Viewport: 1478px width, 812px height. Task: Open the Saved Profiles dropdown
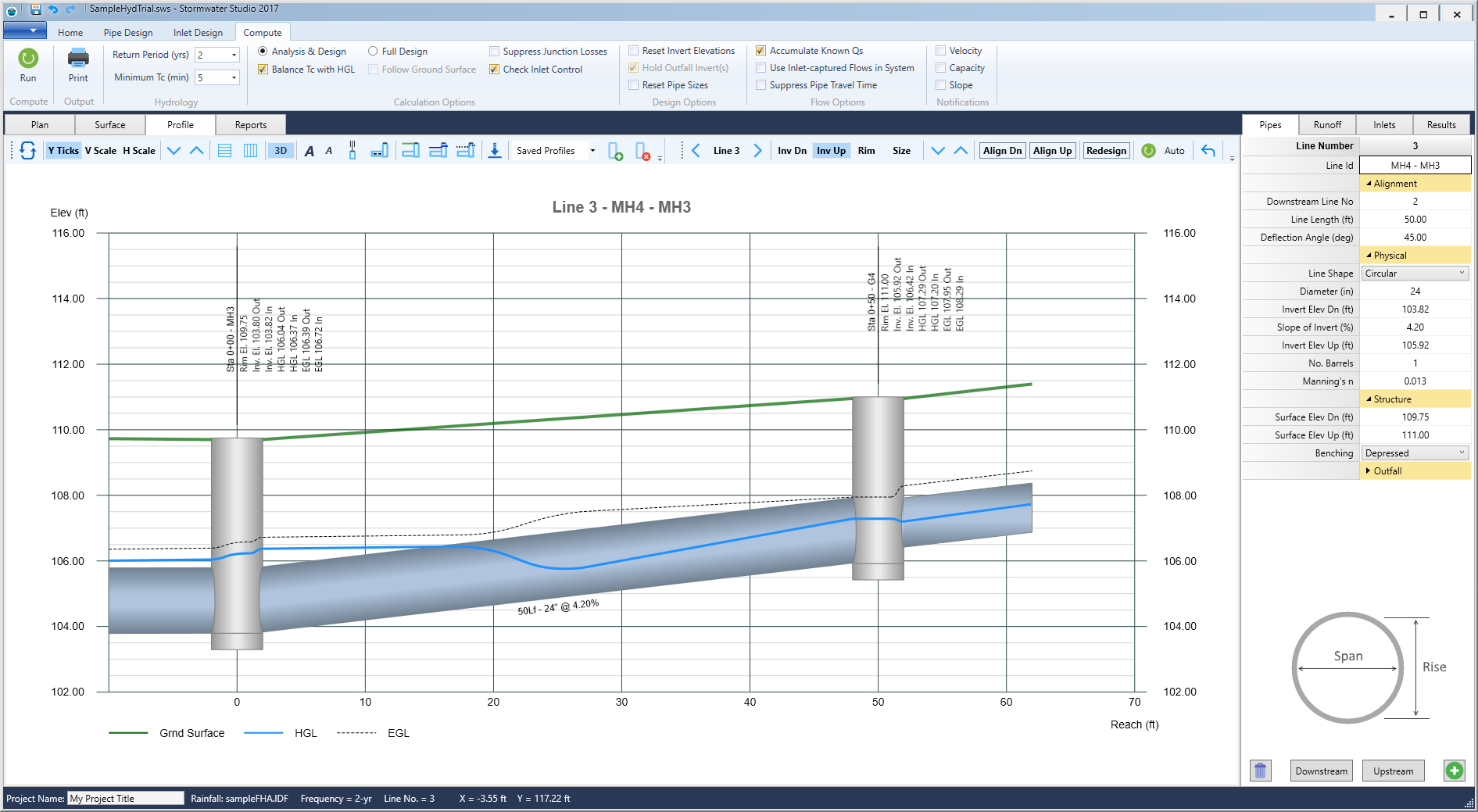pyautogui.click(x=592, y=150)
